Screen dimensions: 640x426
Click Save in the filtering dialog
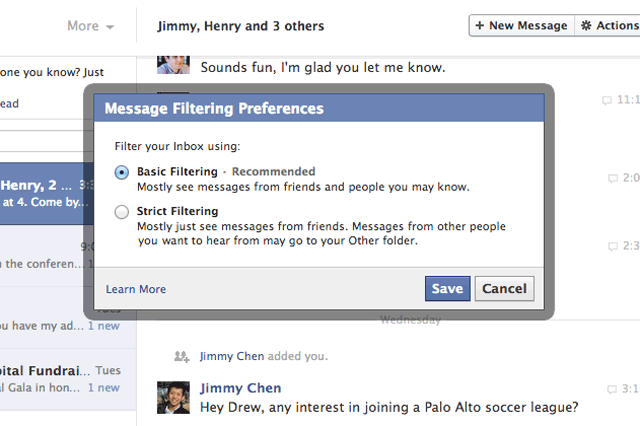447,289
